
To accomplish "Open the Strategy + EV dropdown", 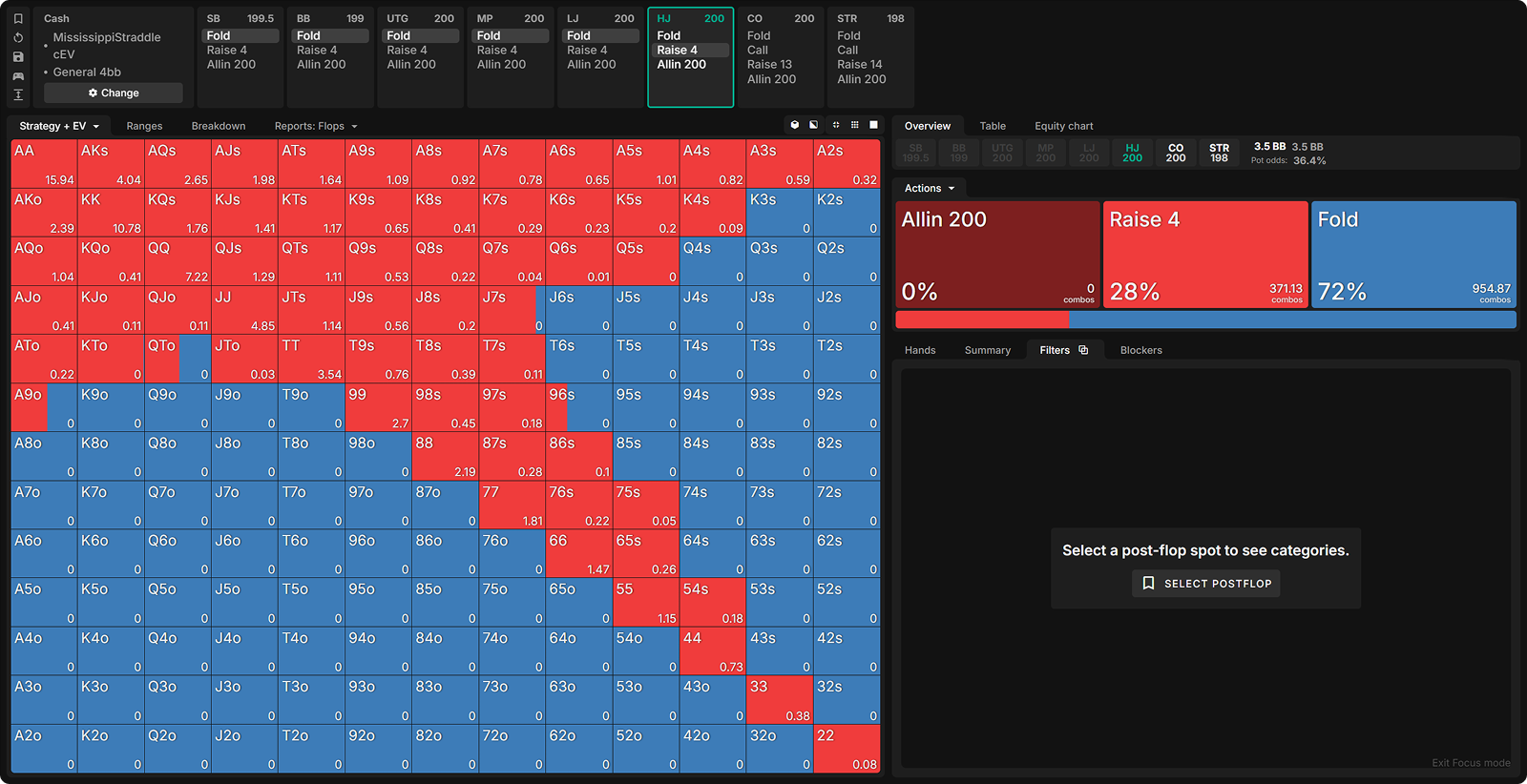I will point(59,126).
